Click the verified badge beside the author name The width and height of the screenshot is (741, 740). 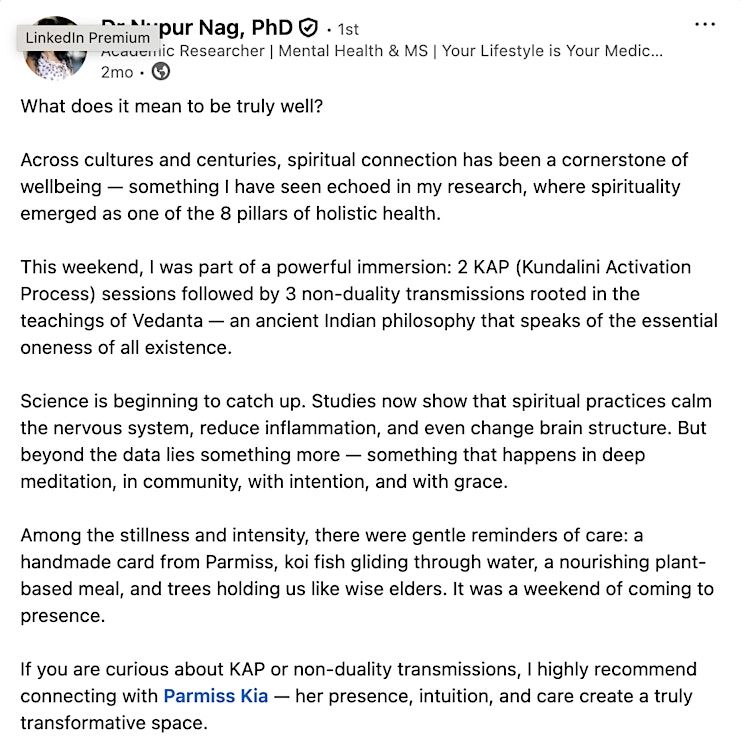(x=309, y=28)
